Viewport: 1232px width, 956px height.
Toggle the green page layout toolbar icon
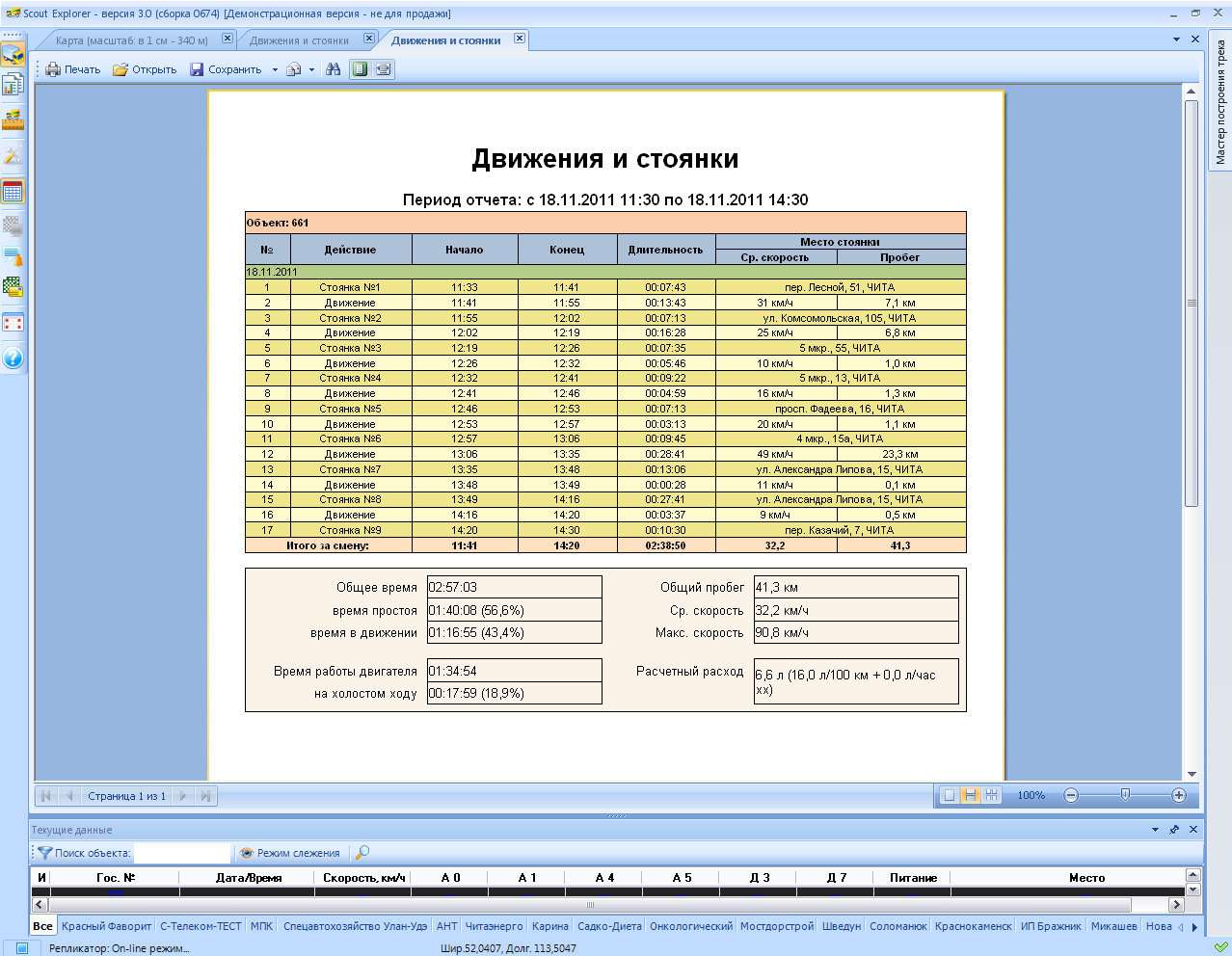click(x=360, y=69)
